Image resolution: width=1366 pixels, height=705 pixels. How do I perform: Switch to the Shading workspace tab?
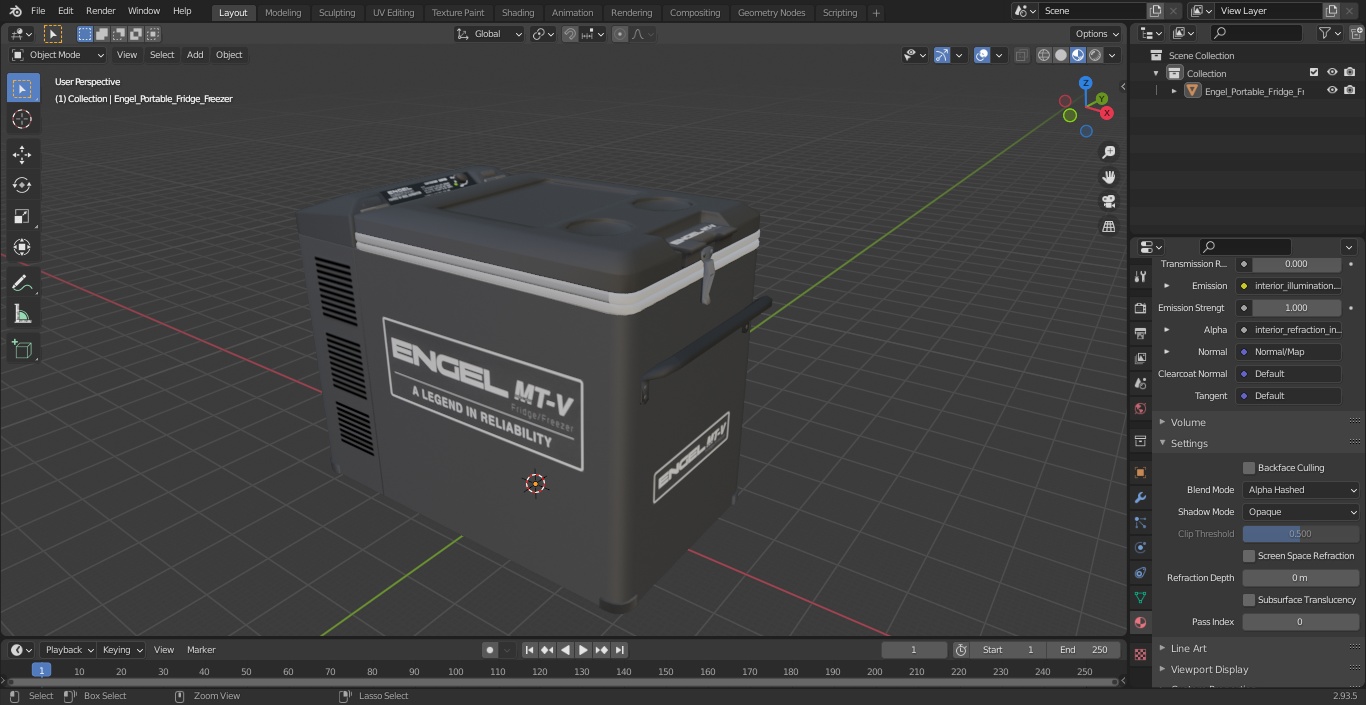(x=518, y=12)
